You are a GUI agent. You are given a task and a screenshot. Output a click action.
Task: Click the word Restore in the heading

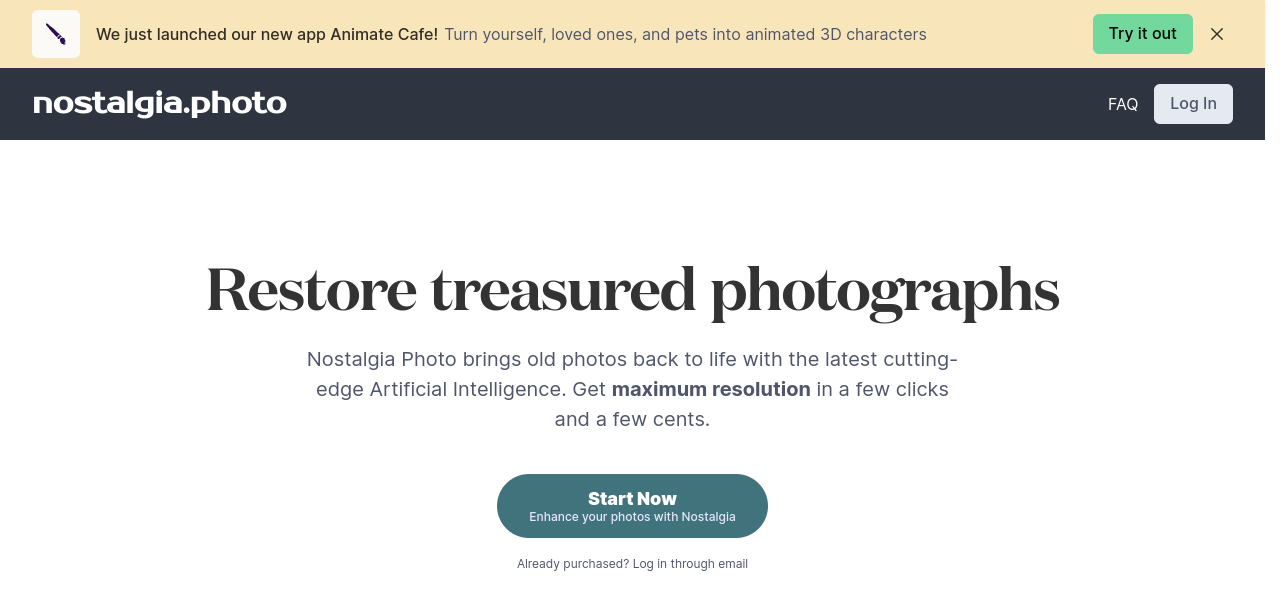coord(311,291)
